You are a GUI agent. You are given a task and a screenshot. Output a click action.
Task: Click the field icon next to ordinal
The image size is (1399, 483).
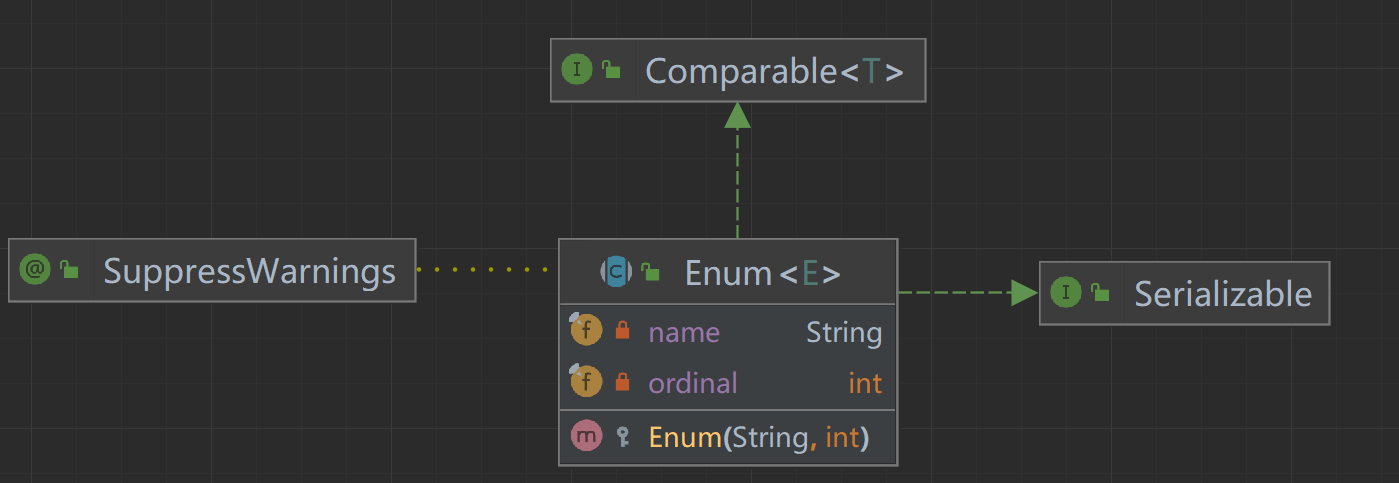tap(586, 382)
